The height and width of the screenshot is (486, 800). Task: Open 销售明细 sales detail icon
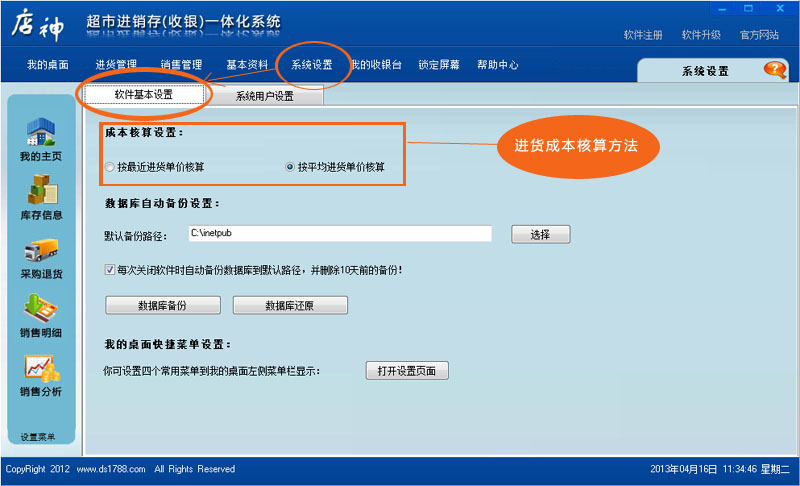[41, 316]
